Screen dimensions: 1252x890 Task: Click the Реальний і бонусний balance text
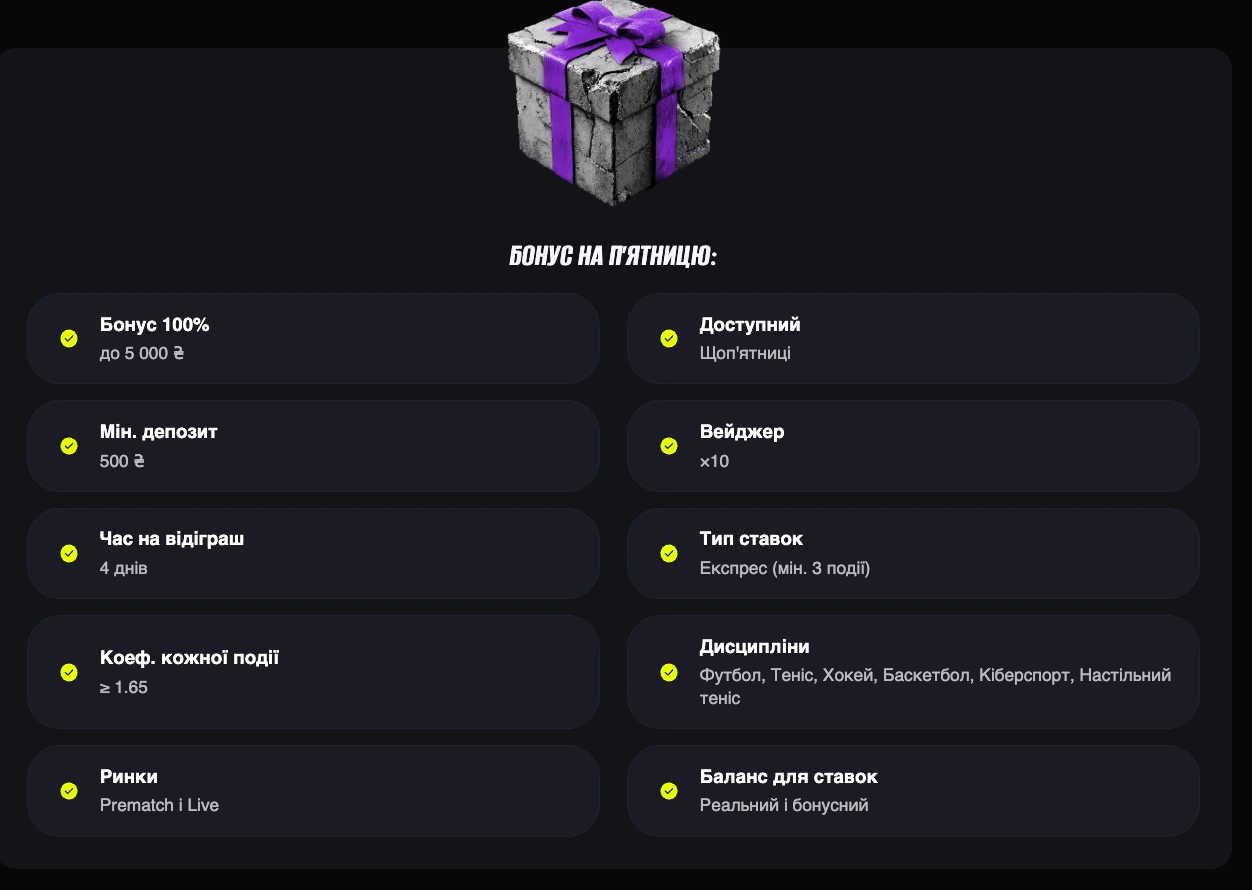point(784,805)
